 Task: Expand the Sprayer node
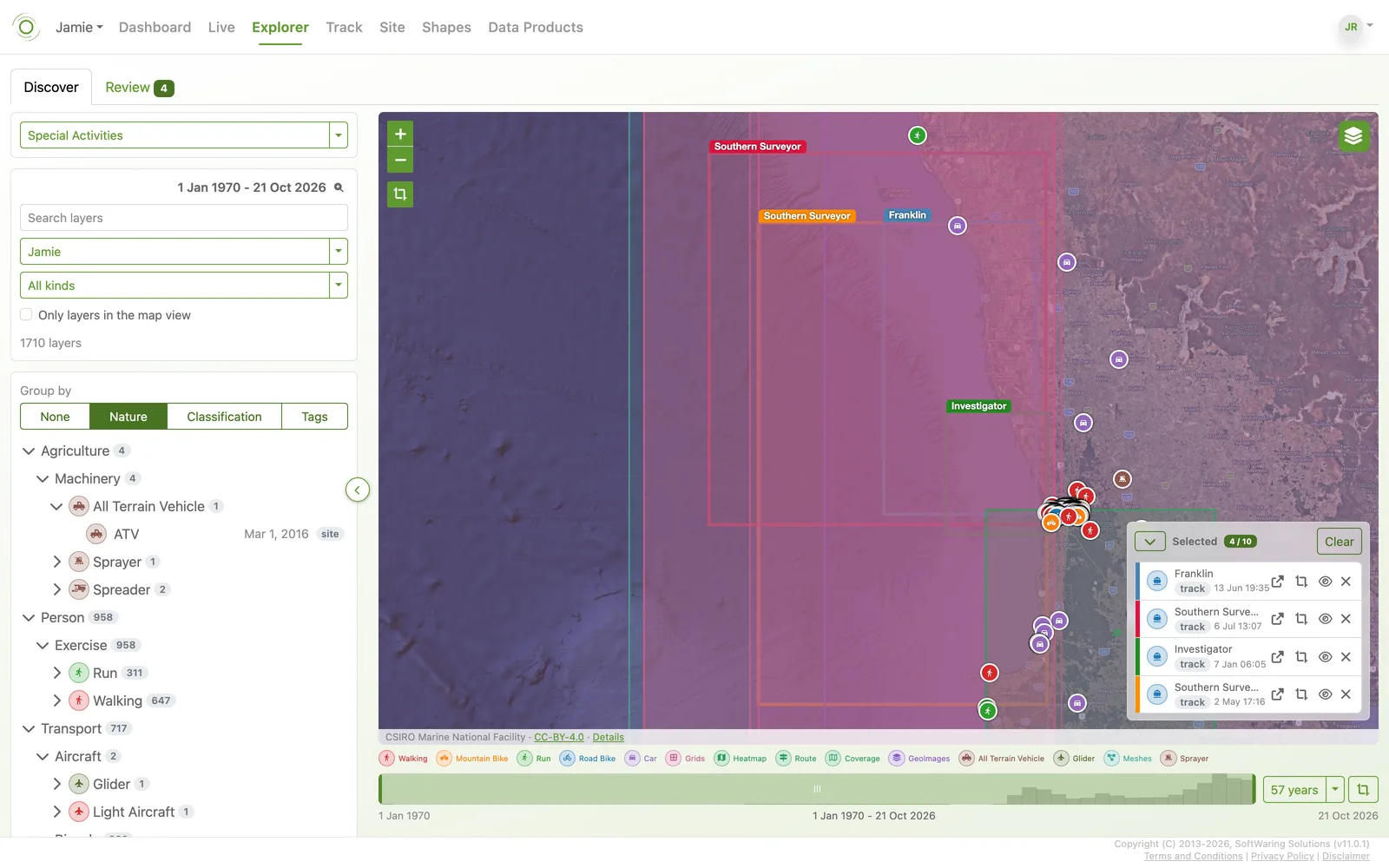point(57,562)
